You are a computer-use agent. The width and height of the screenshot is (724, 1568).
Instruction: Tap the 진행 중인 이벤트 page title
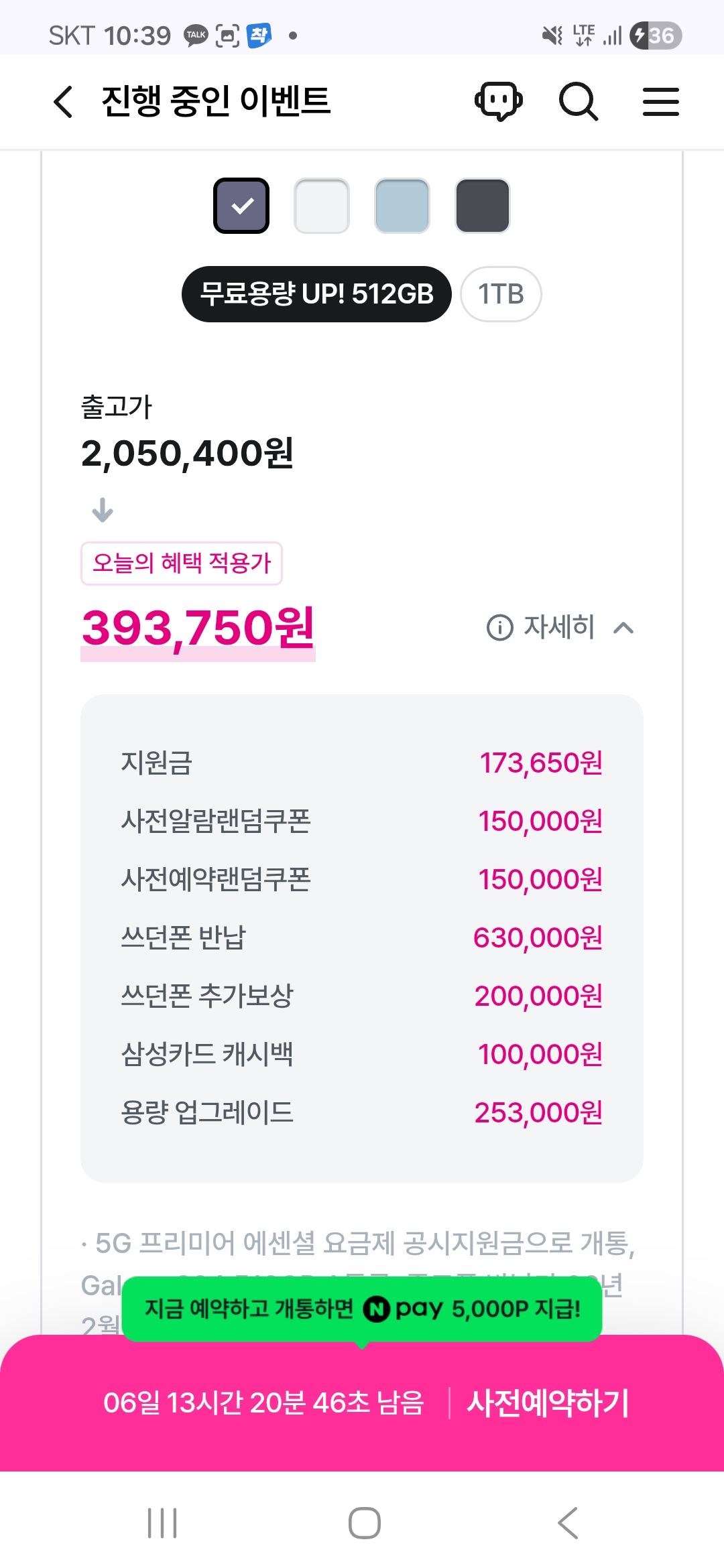[216, 102]
